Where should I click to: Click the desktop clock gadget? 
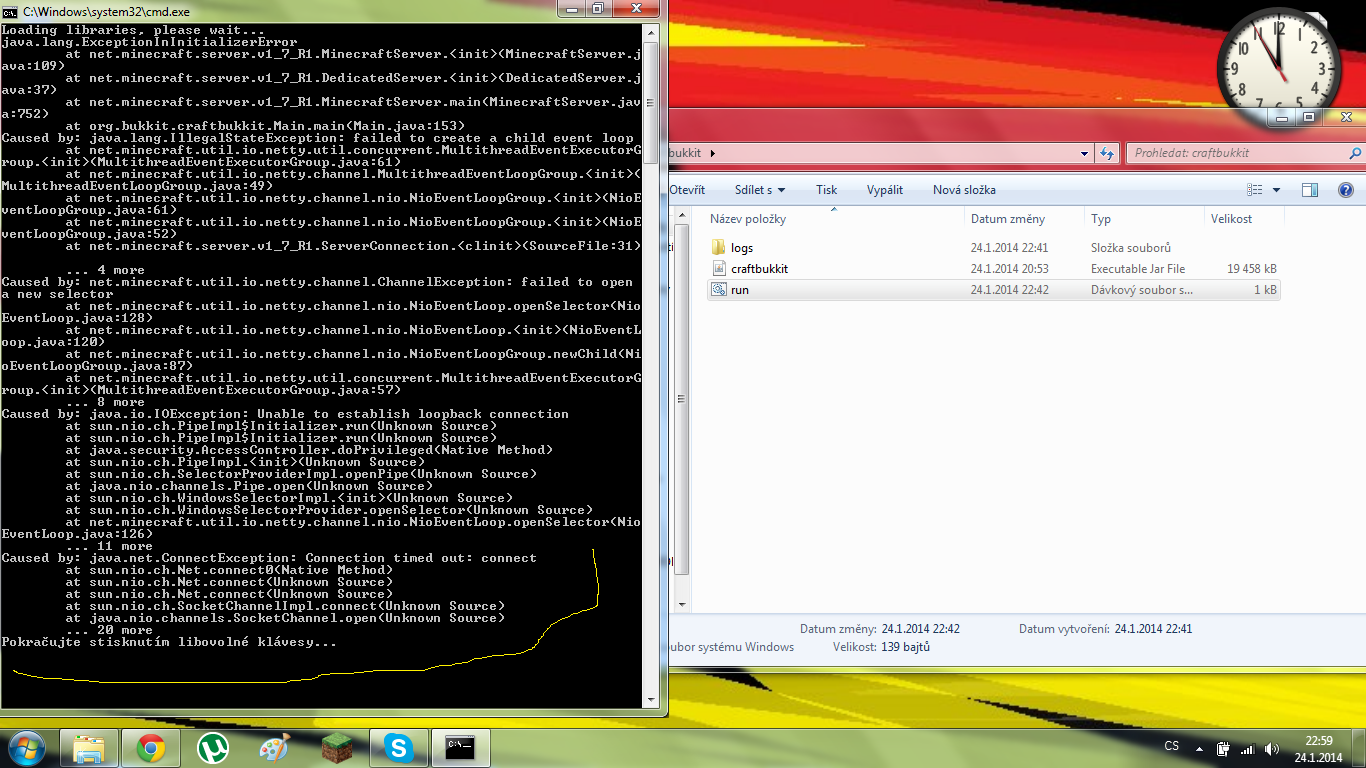tap(1278, 69)
